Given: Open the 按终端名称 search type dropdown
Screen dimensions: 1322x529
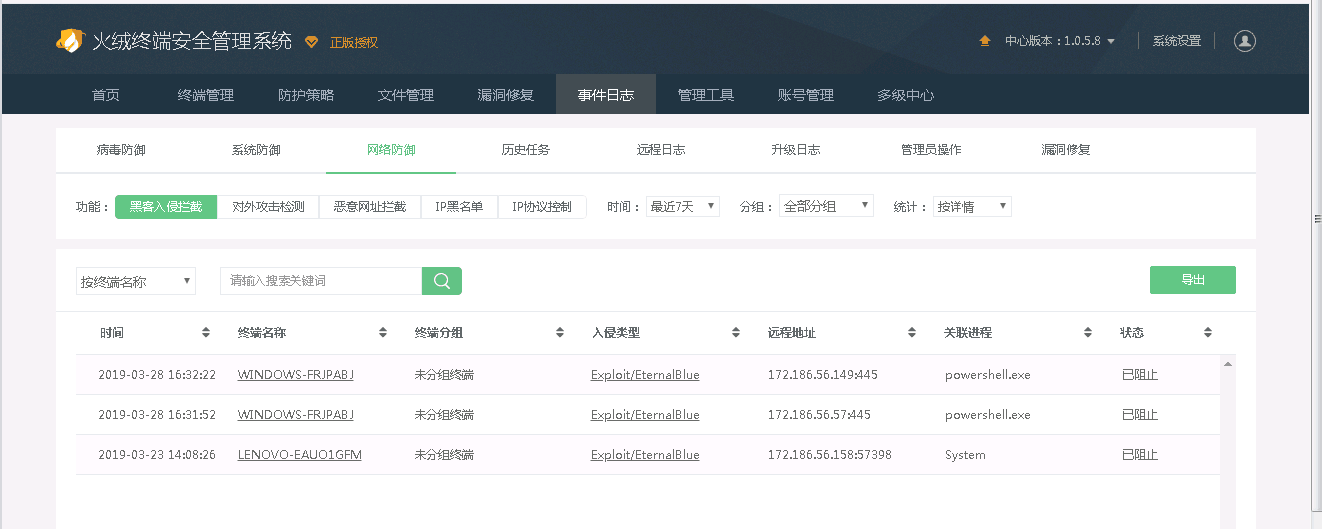Looking at the screenshot, I should coord(136,282).
